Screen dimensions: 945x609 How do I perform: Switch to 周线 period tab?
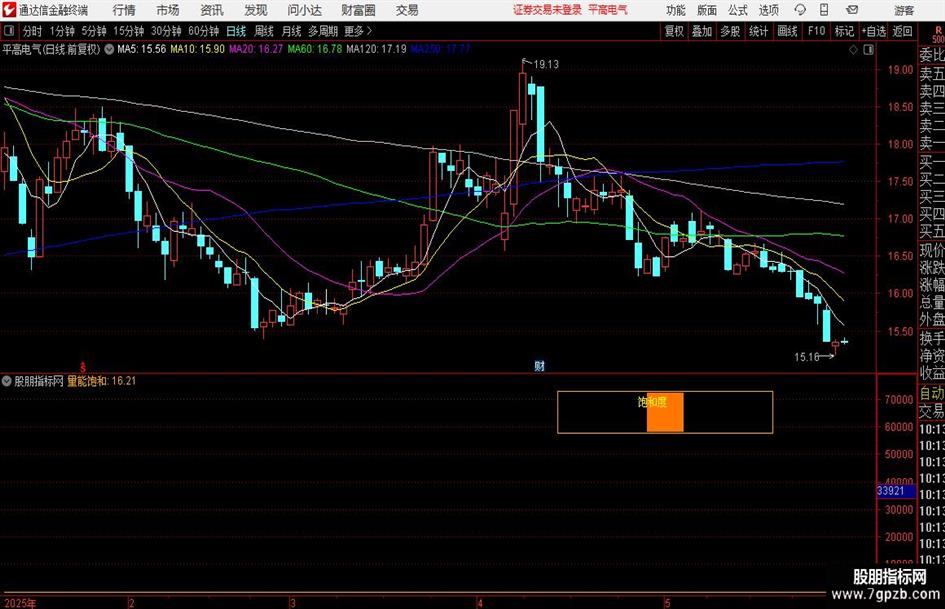point(264,31)
